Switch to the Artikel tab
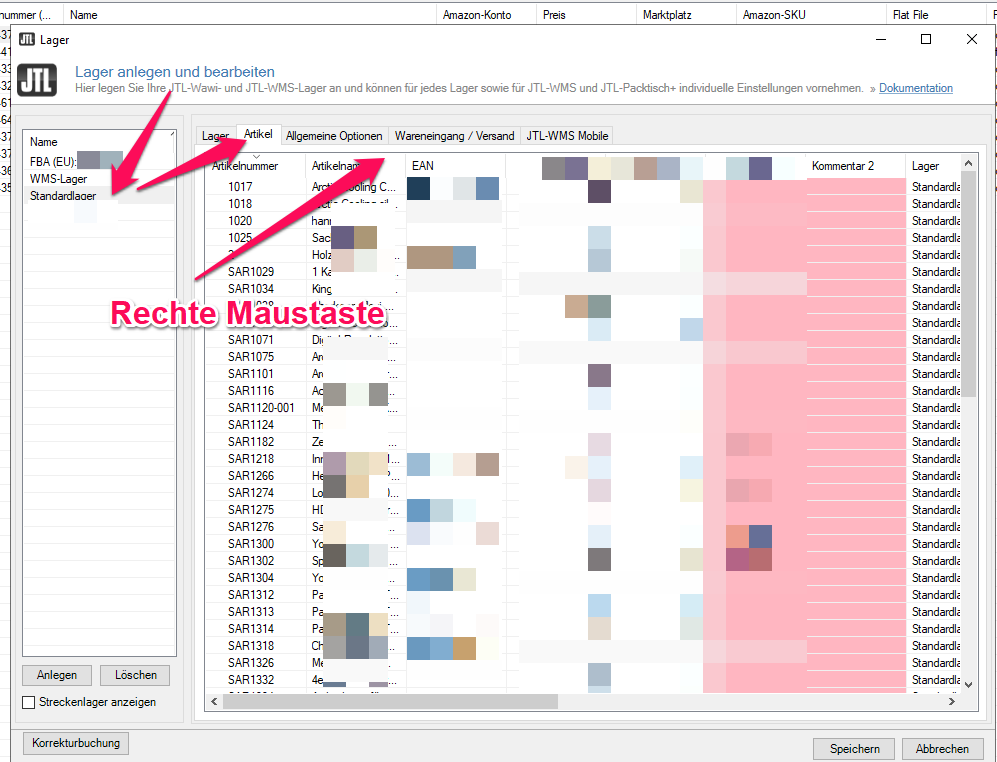 point(258,134)
